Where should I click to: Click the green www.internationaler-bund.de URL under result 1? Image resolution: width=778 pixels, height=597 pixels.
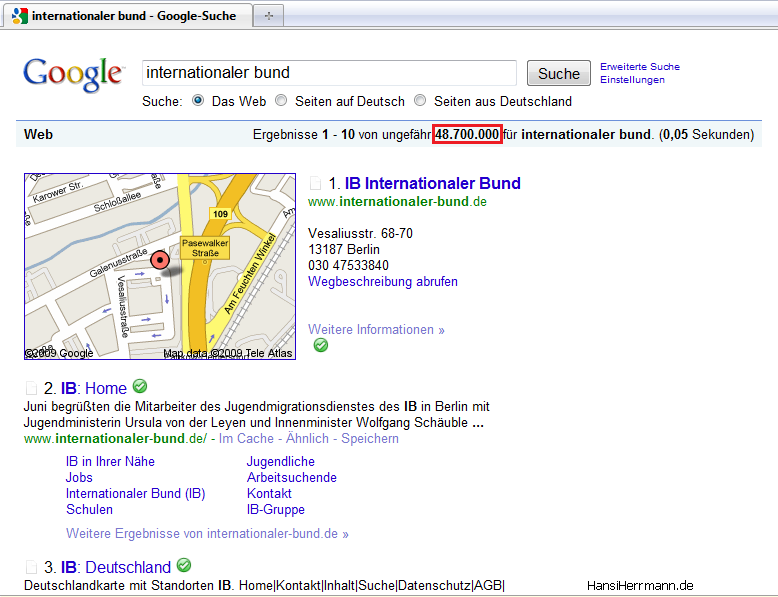tap(397, 201)
